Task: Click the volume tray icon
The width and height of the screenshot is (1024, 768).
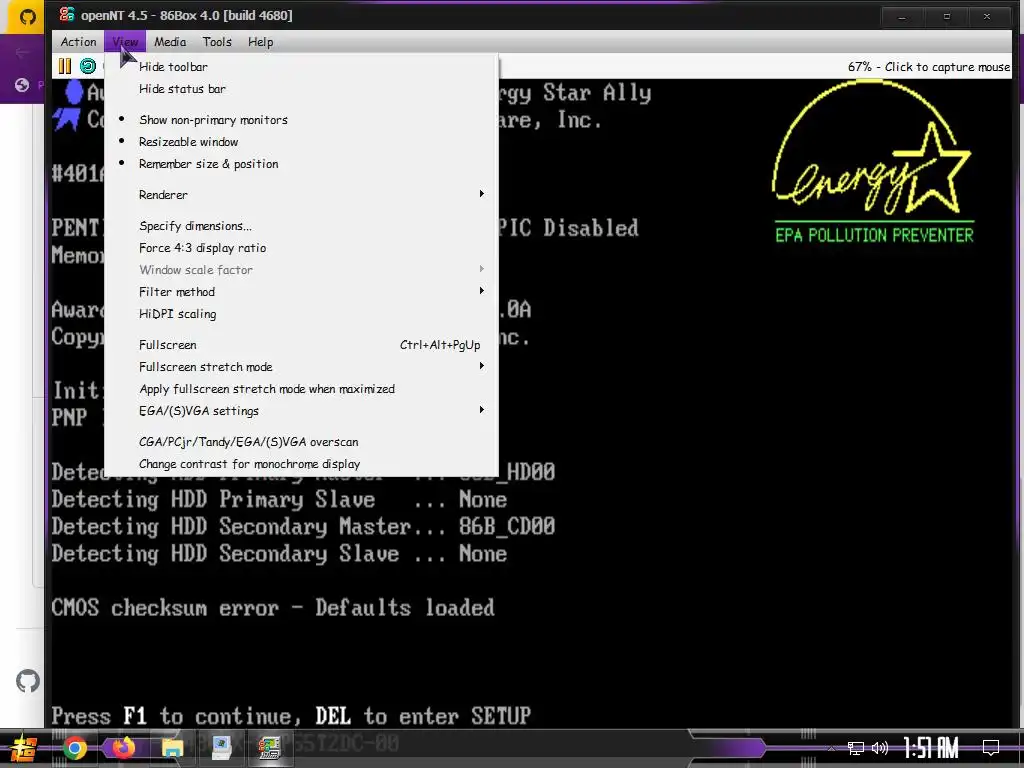Action: (x=880, y=748)
